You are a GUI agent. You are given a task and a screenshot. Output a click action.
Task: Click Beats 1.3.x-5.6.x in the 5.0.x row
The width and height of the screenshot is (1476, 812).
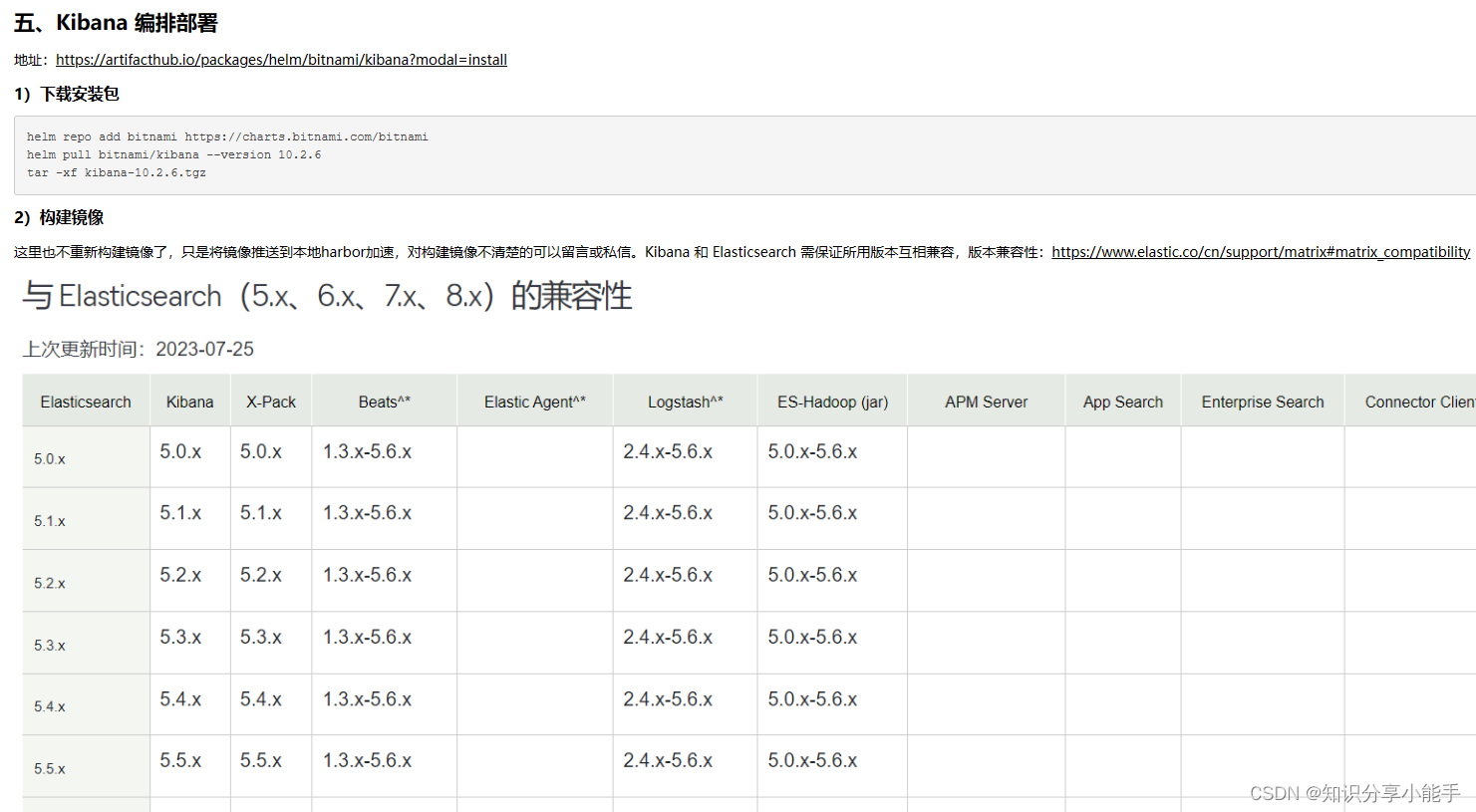pos(367,451)
